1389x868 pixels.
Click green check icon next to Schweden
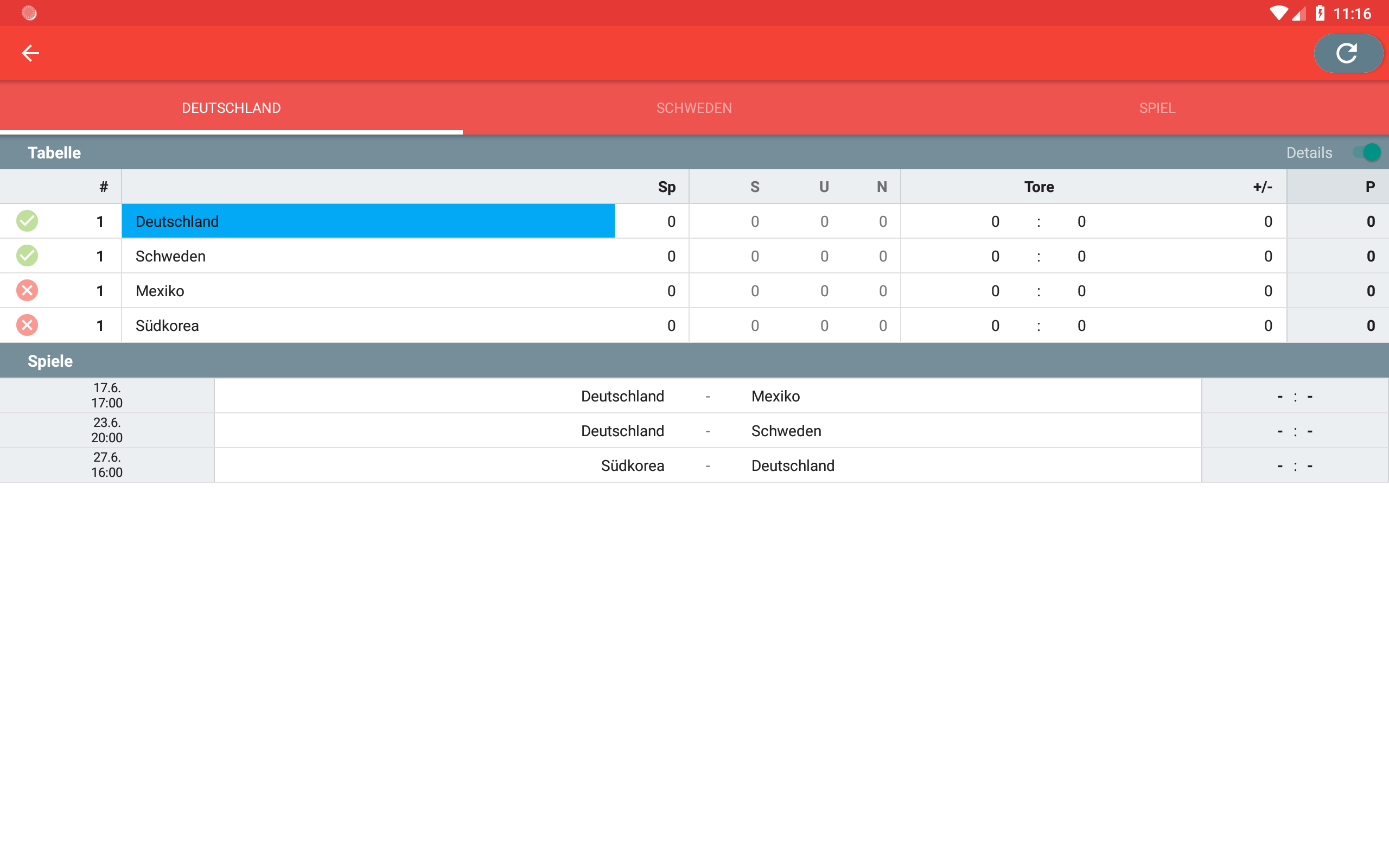click(27, 256)
